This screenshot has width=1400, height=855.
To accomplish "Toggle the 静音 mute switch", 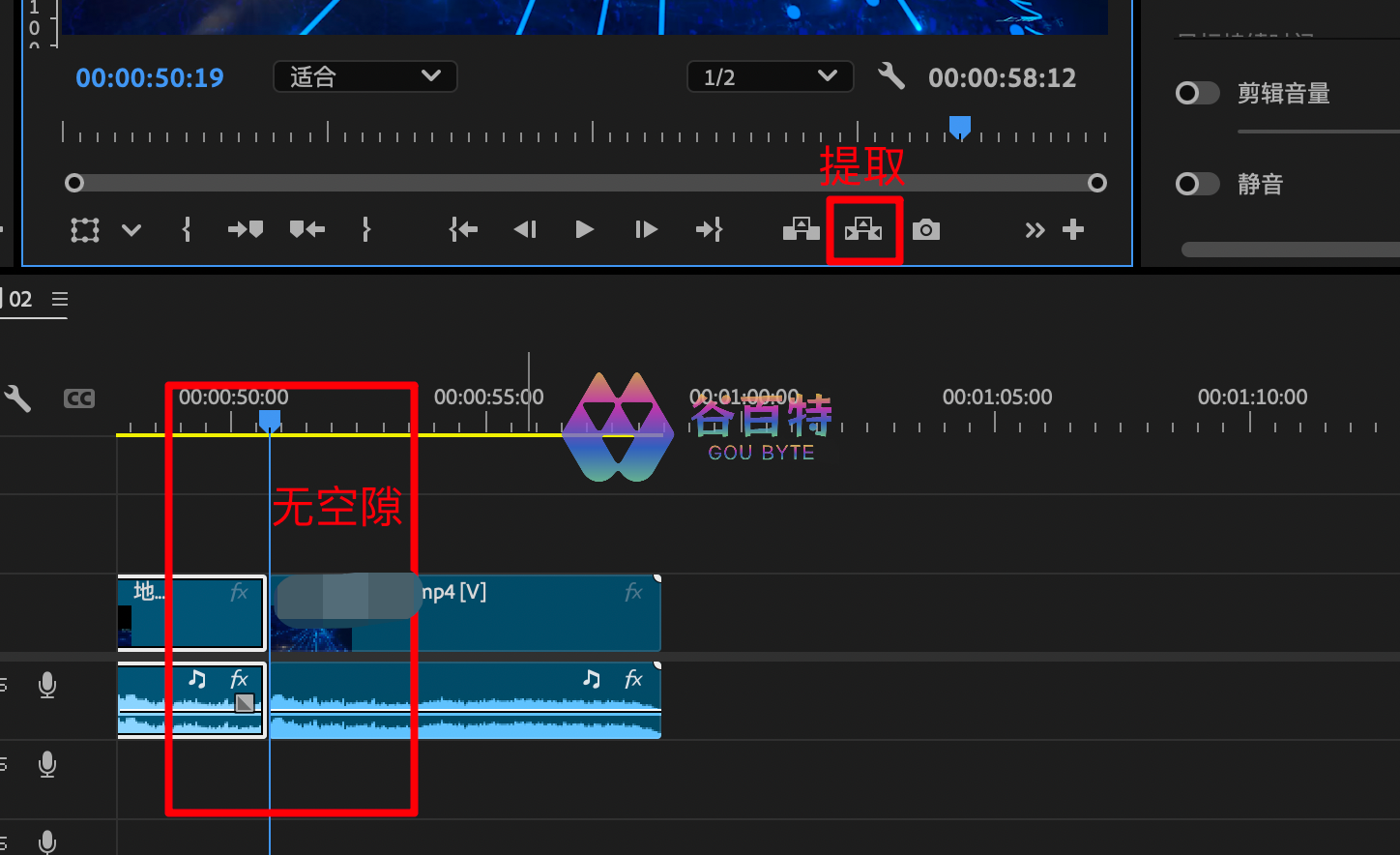I will click(x=1196, y=184).
